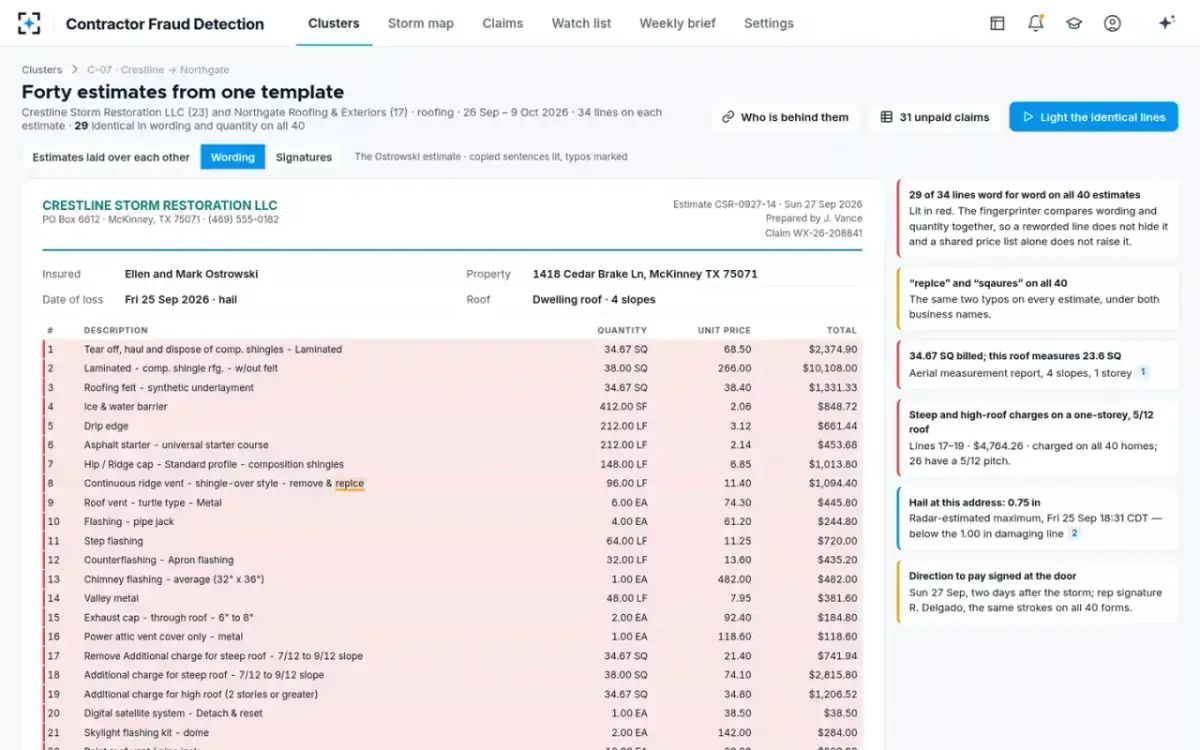Viewport: 1200px width, 750px height.
Task: Select Estimates laid over each other view
Action: 111,157
